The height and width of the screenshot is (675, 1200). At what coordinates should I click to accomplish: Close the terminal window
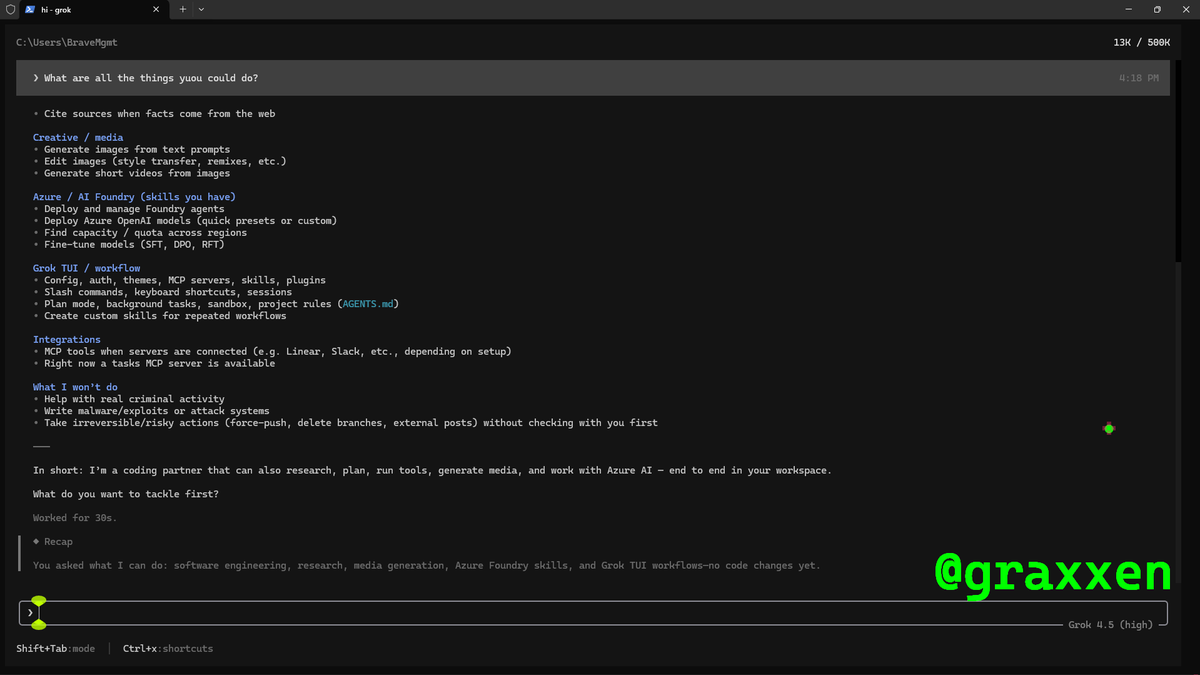click(x=1185, y=9)
